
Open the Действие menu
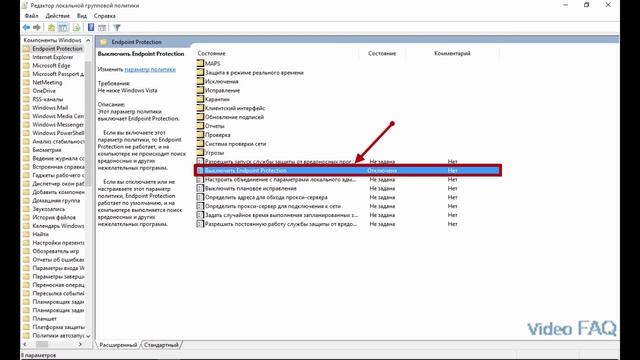[58, 16]
